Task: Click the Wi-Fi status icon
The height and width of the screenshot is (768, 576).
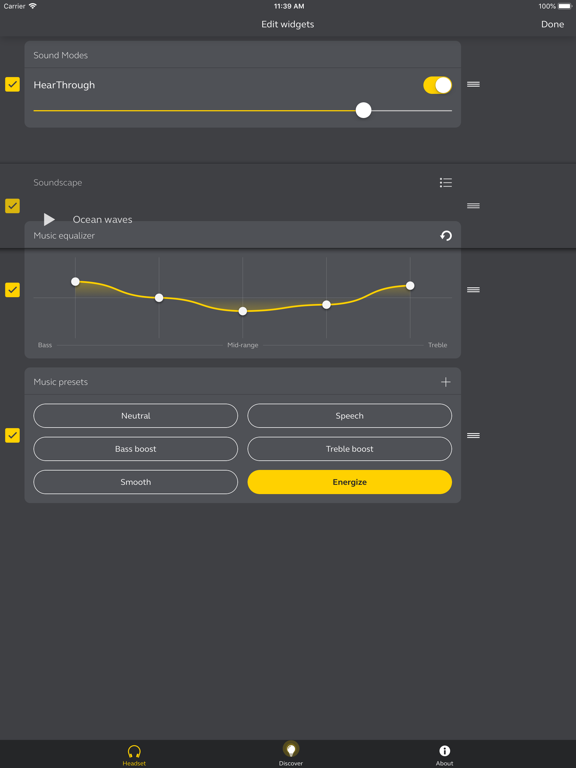Action: coord(32,6)
